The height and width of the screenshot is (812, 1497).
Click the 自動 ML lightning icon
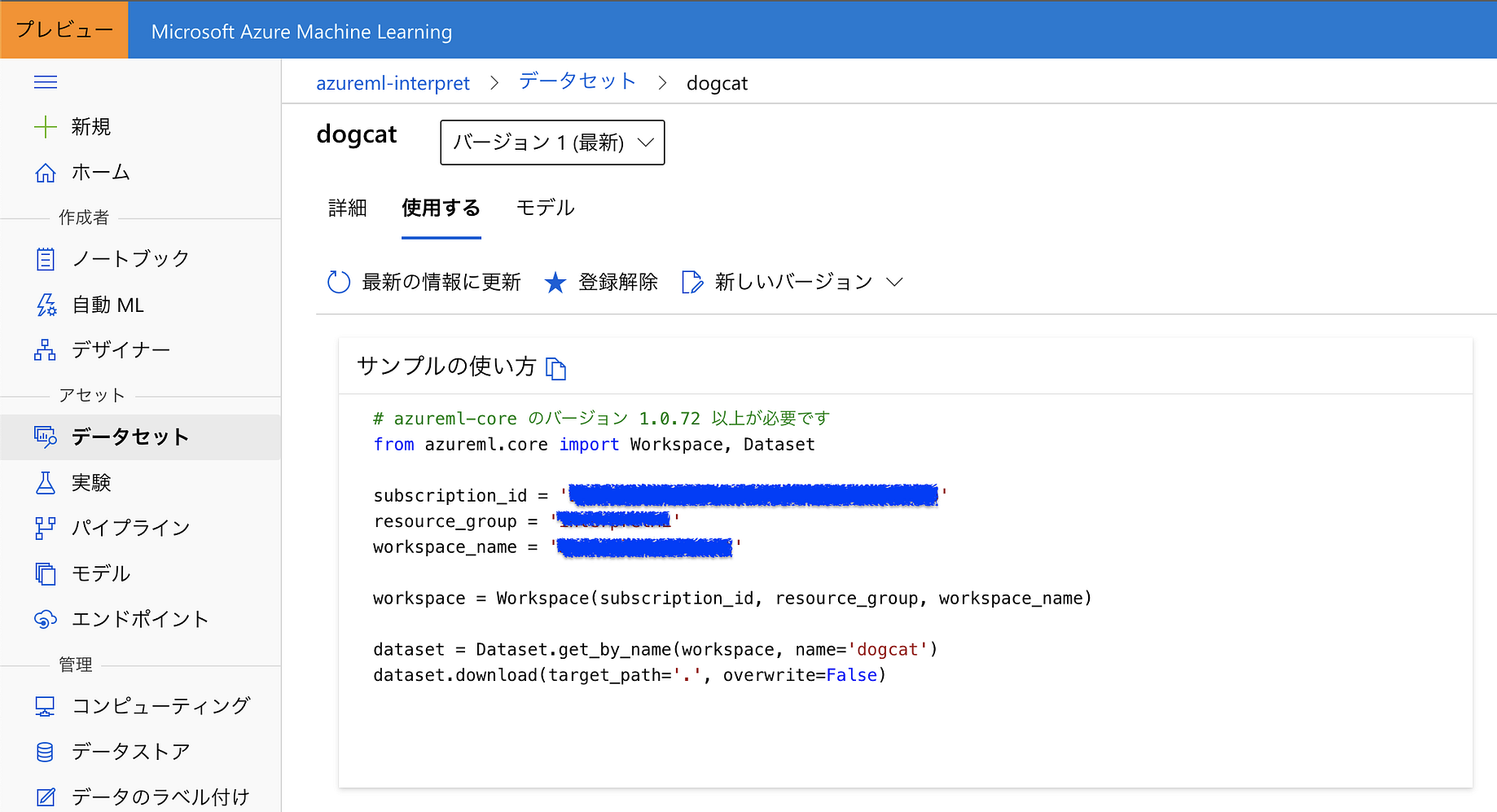coord(46,305)
